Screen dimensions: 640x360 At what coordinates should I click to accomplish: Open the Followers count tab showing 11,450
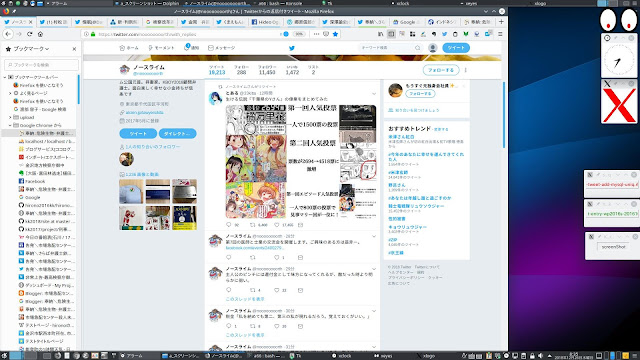267,70
